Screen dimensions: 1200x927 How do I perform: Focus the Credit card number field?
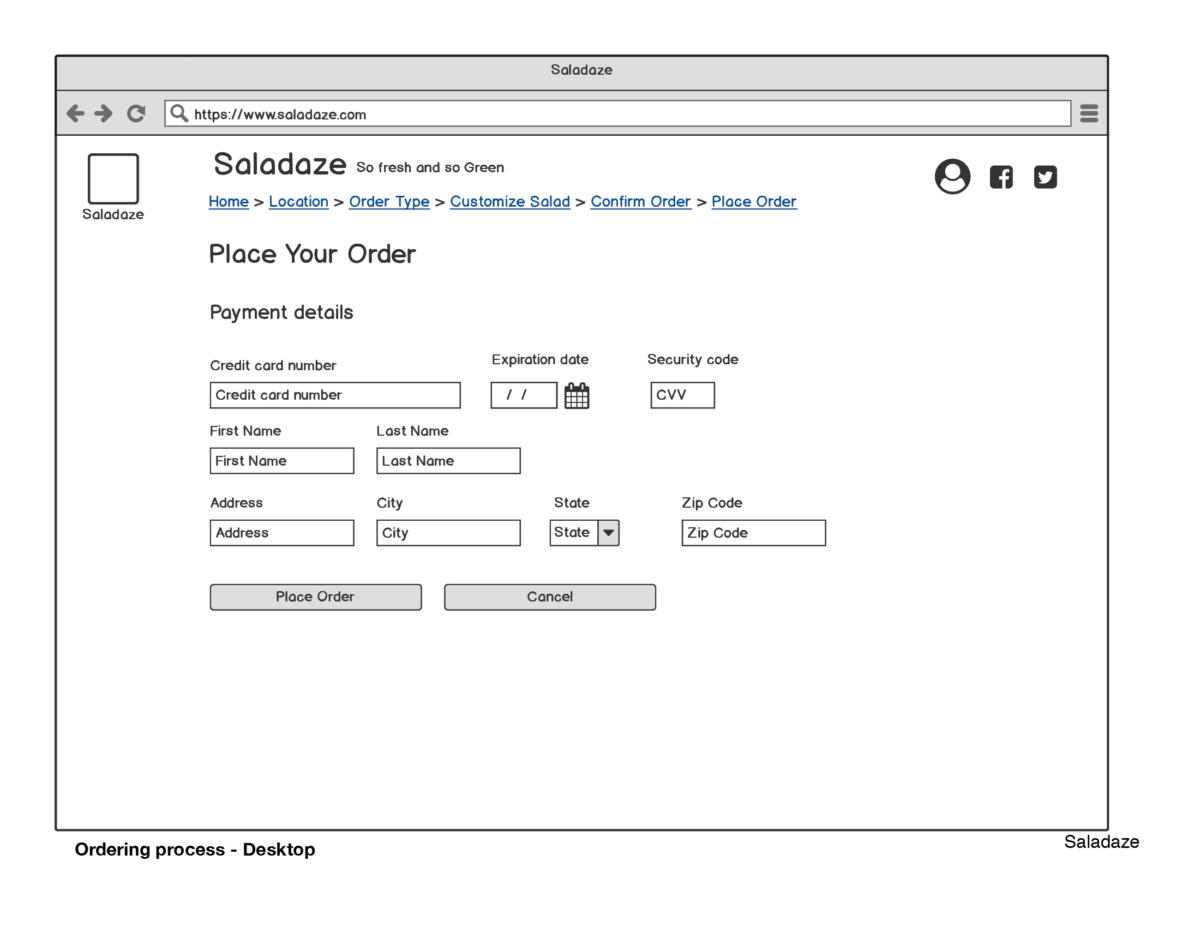point(335,395)
